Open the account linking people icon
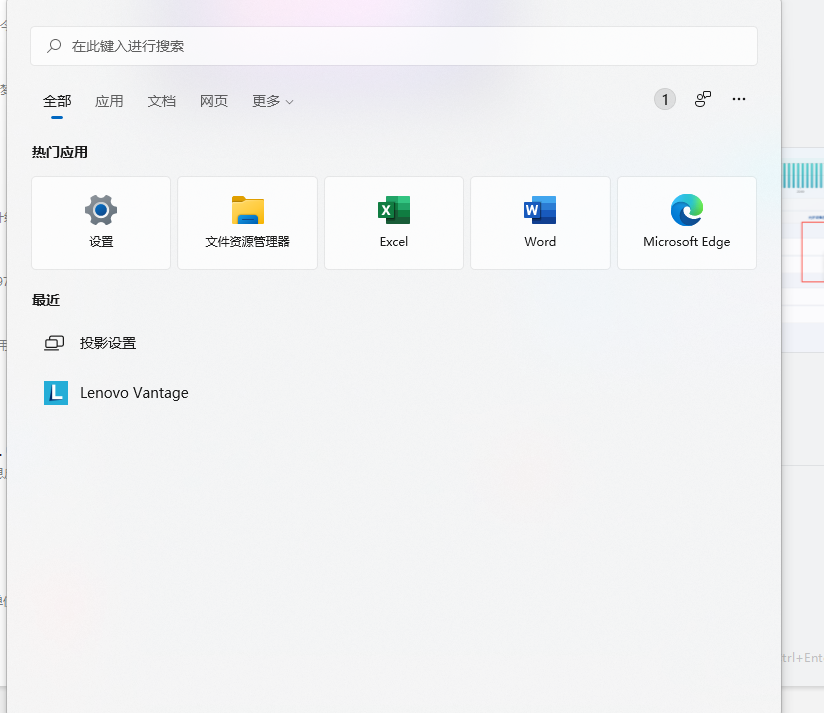This screenshot has height=713, width=824. pos(703,99)
